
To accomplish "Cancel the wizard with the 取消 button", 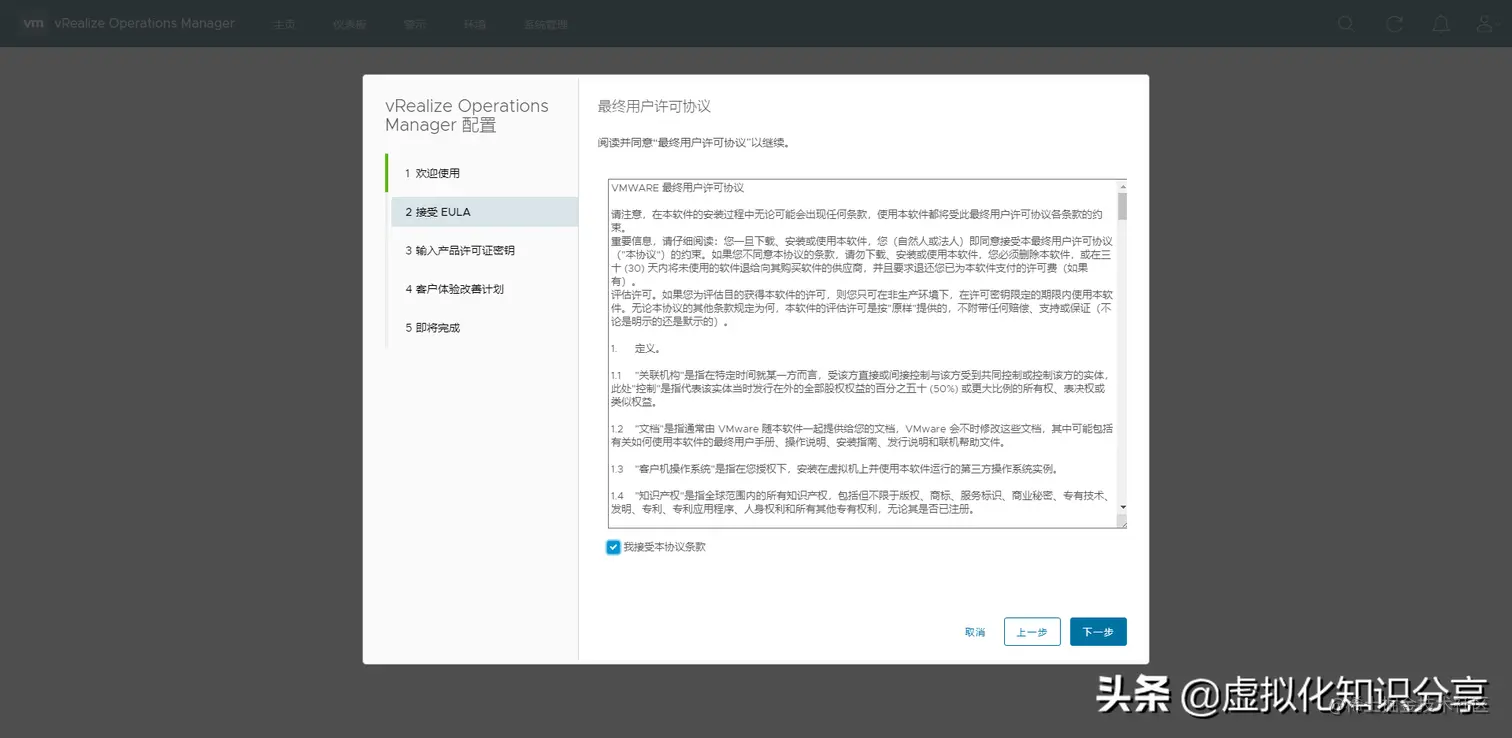I will point(974,631).
